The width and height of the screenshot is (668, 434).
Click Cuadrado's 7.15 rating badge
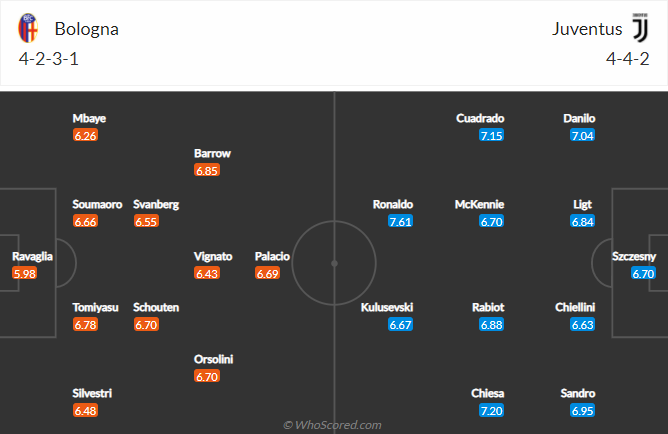coord(491,135)
